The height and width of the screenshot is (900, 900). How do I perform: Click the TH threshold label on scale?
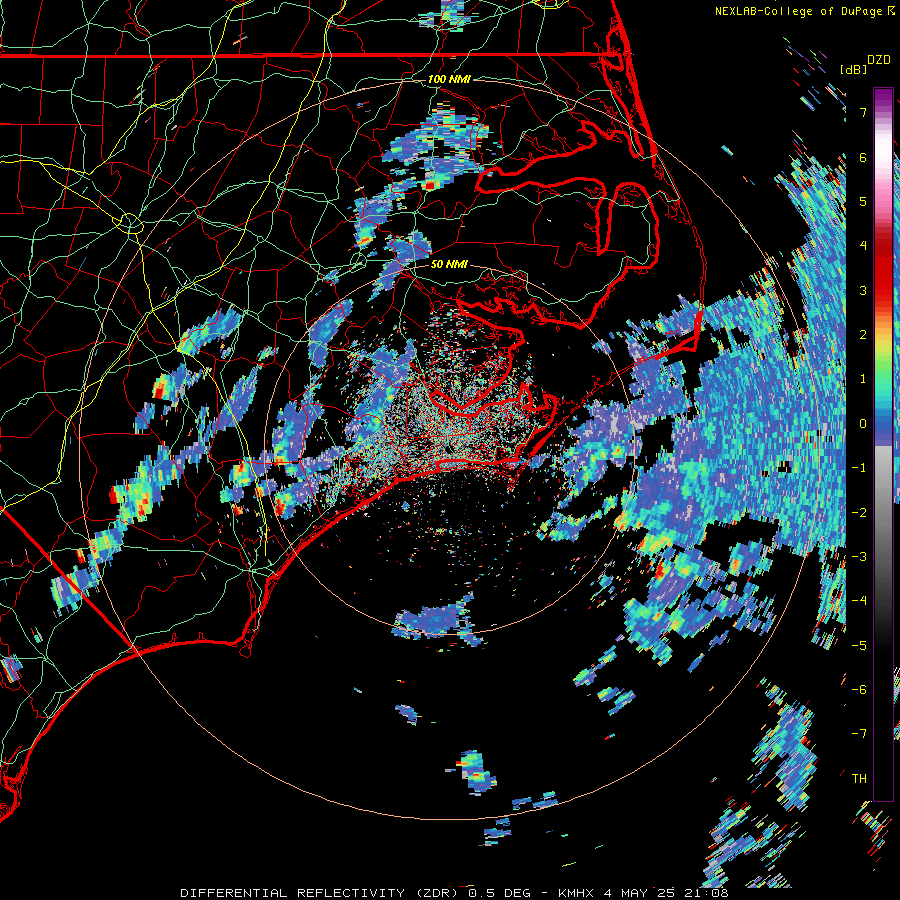click(x=859, y=779)
